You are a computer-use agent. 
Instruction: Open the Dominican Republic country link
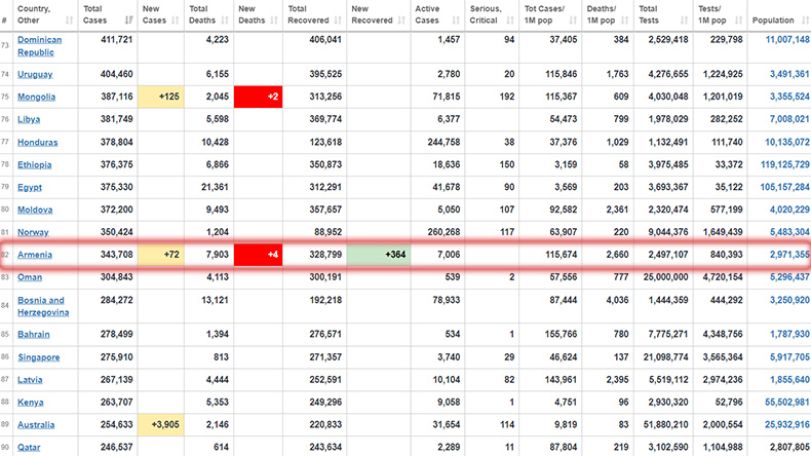[x=39, y=46]
